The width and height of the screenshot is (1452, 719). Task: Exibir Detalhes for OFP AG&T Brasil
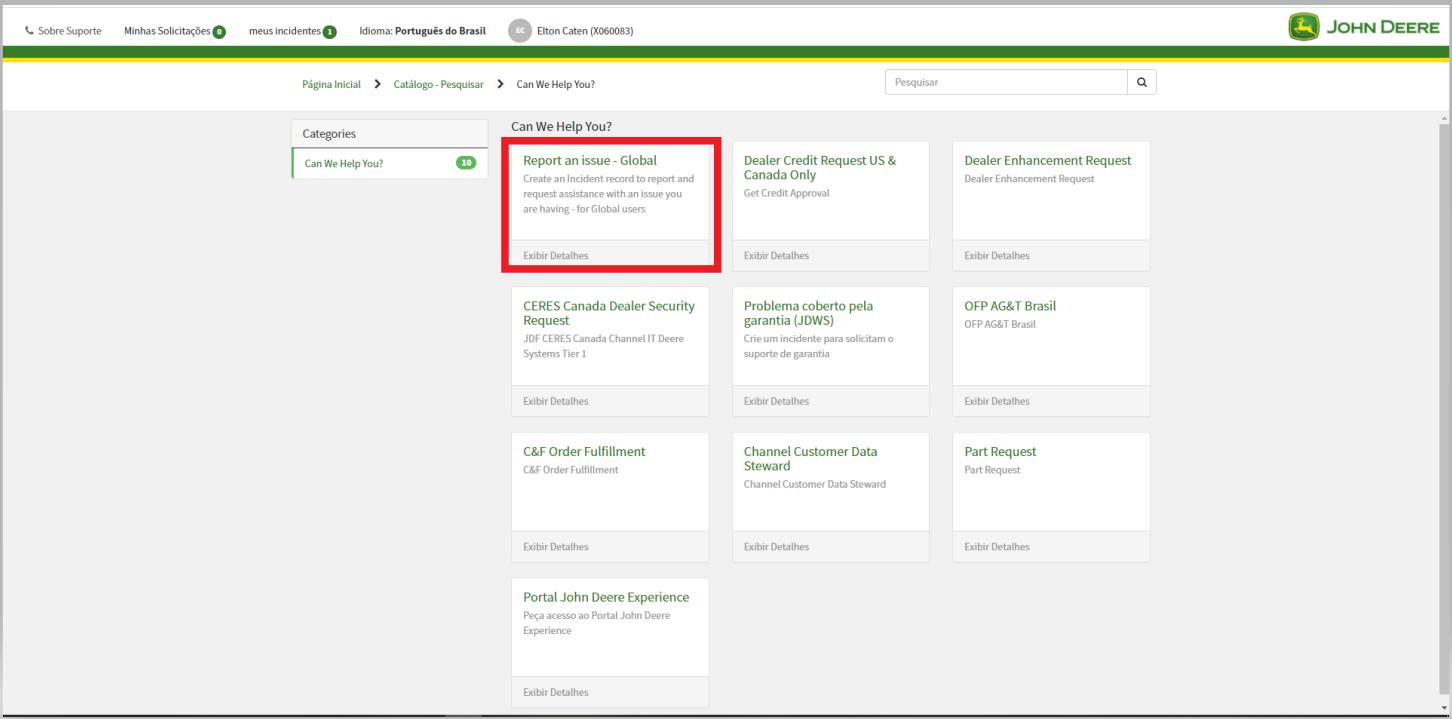(997, 401)
